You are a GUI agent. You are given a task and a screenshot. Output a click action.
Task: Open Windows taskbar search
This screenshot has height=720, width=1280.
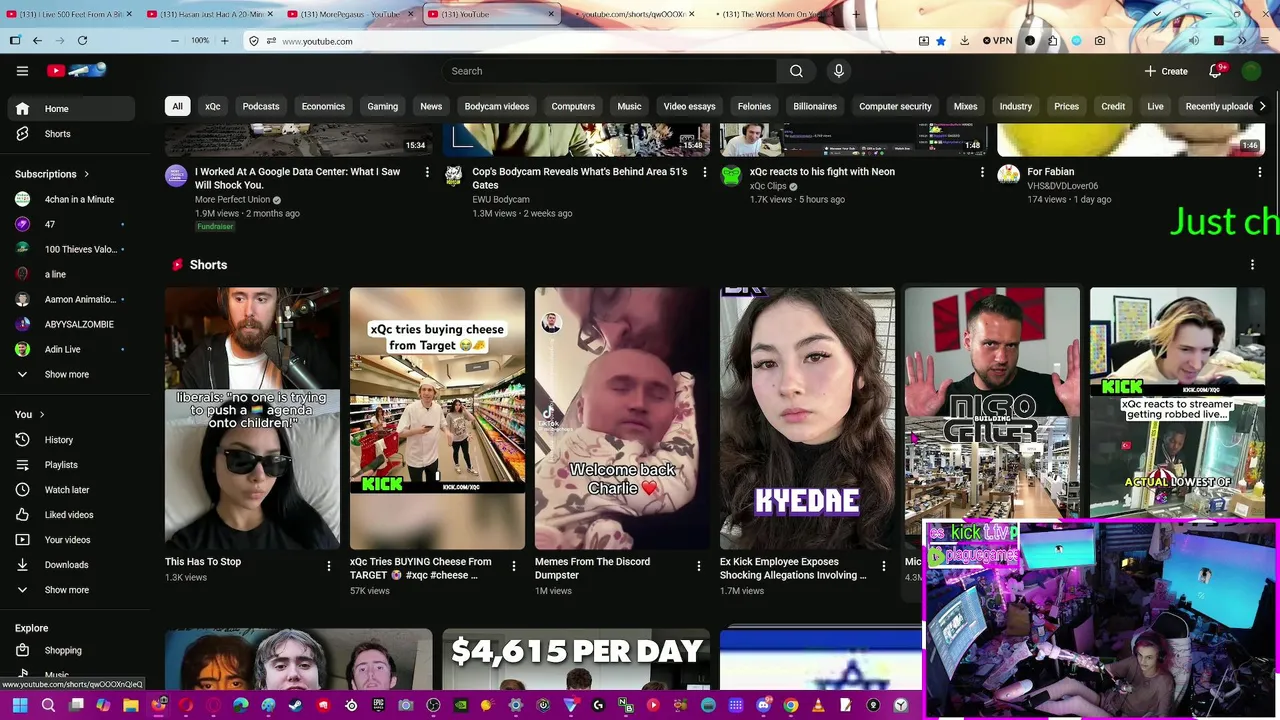point(48,706)
